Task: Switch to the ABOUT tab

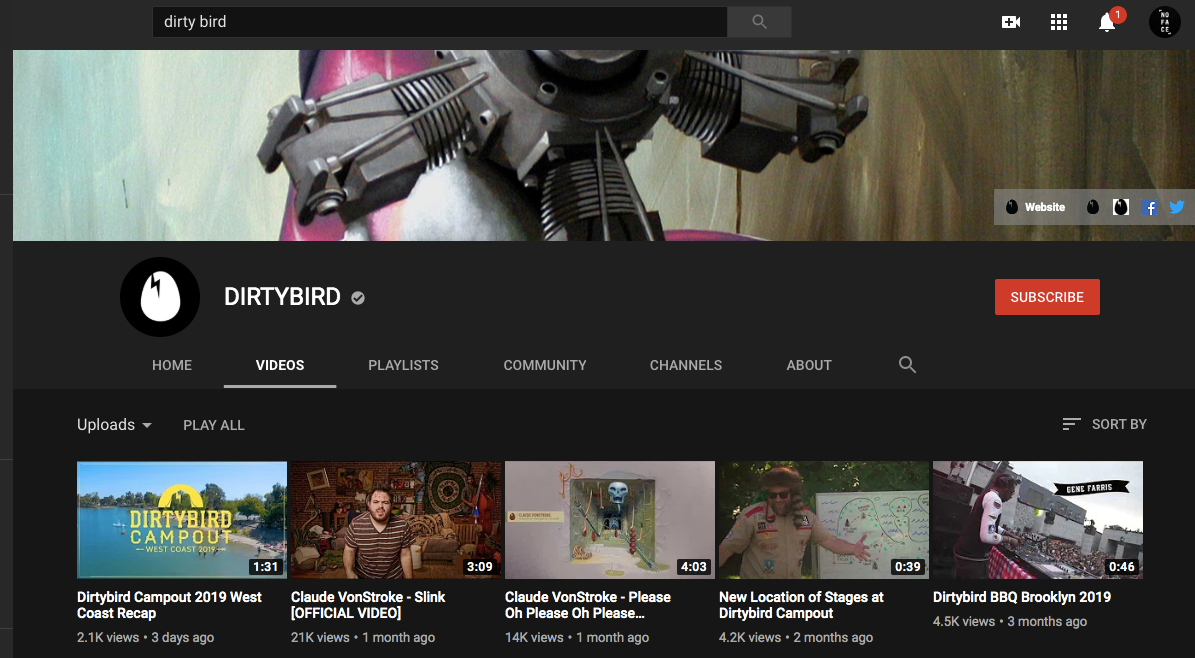Action: 809,365
